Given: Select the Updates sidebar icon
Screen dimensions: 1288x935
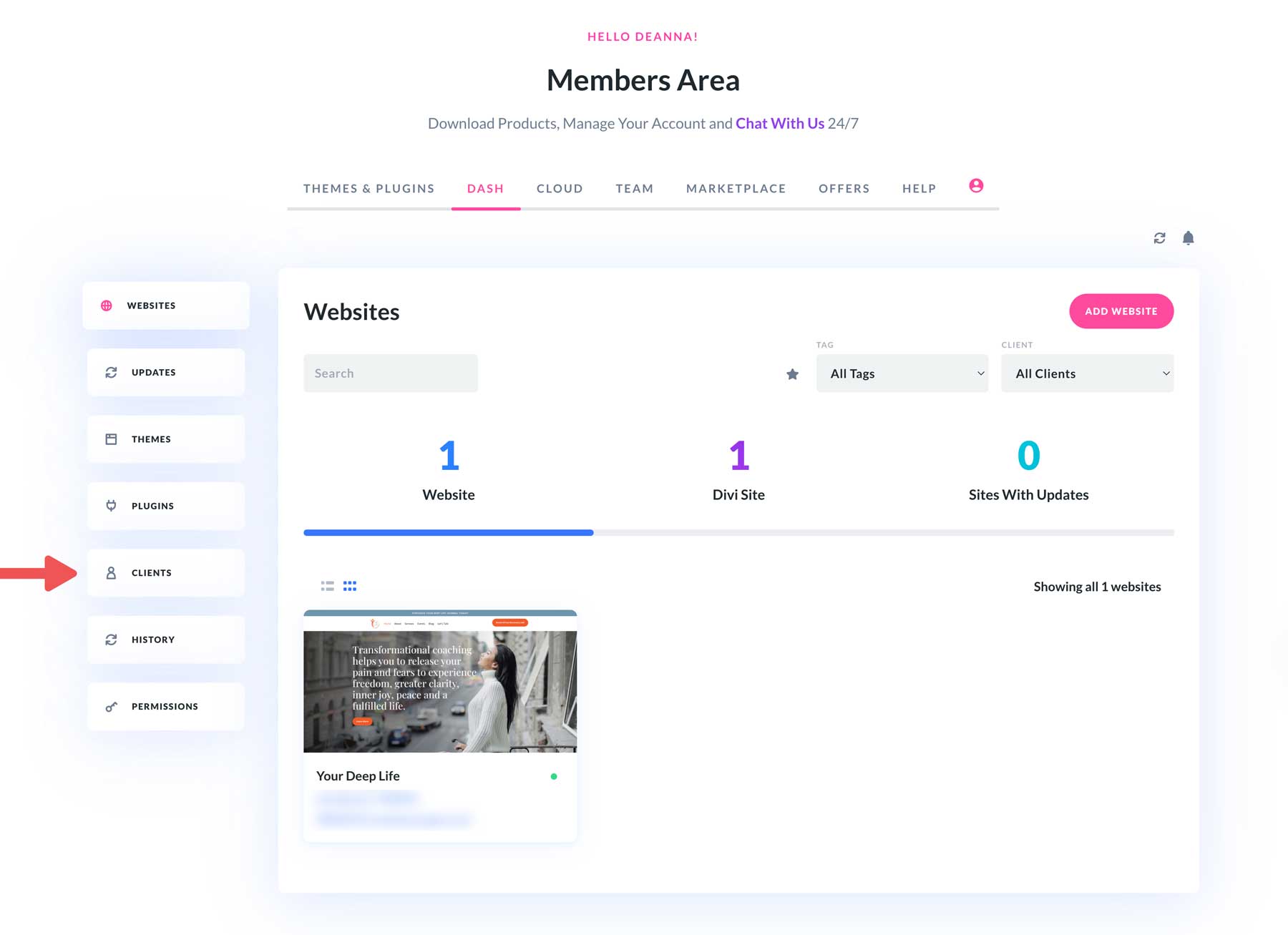Looking at the screenshot, I should 165,372.
